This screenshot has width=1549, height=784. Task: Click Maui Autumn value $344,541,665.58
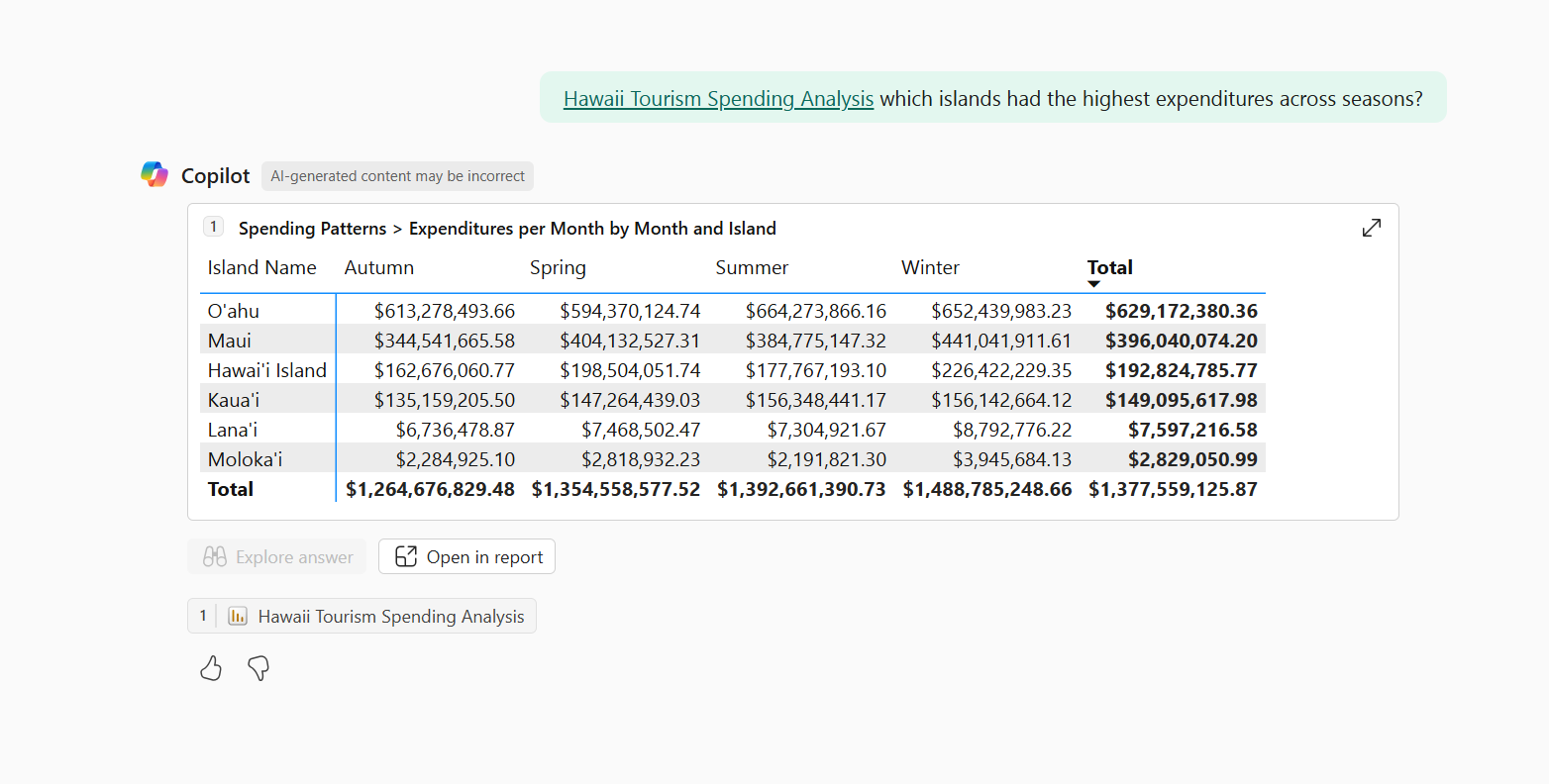(445, 341)
